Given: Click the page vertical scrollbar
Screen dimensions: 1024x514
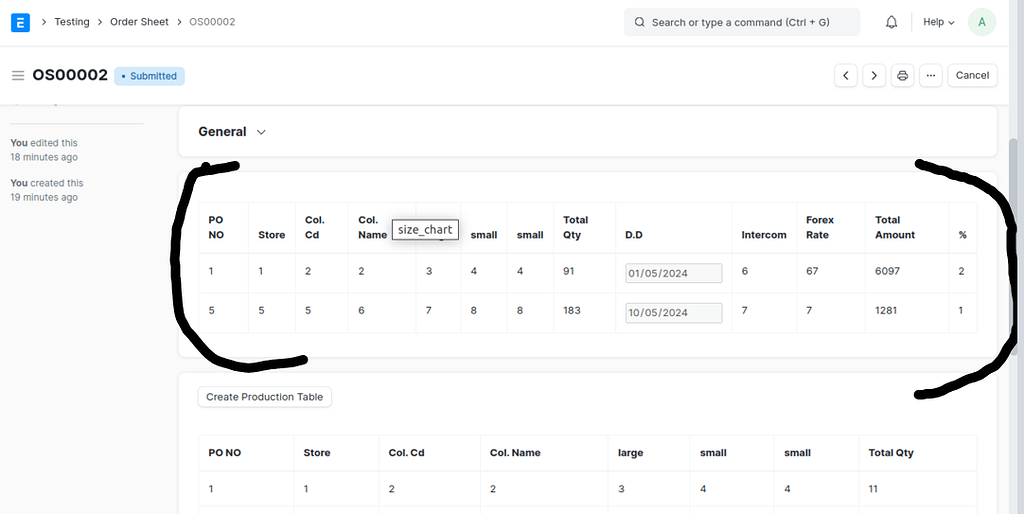Looking at the screenshot, I should click(1014, 247).
